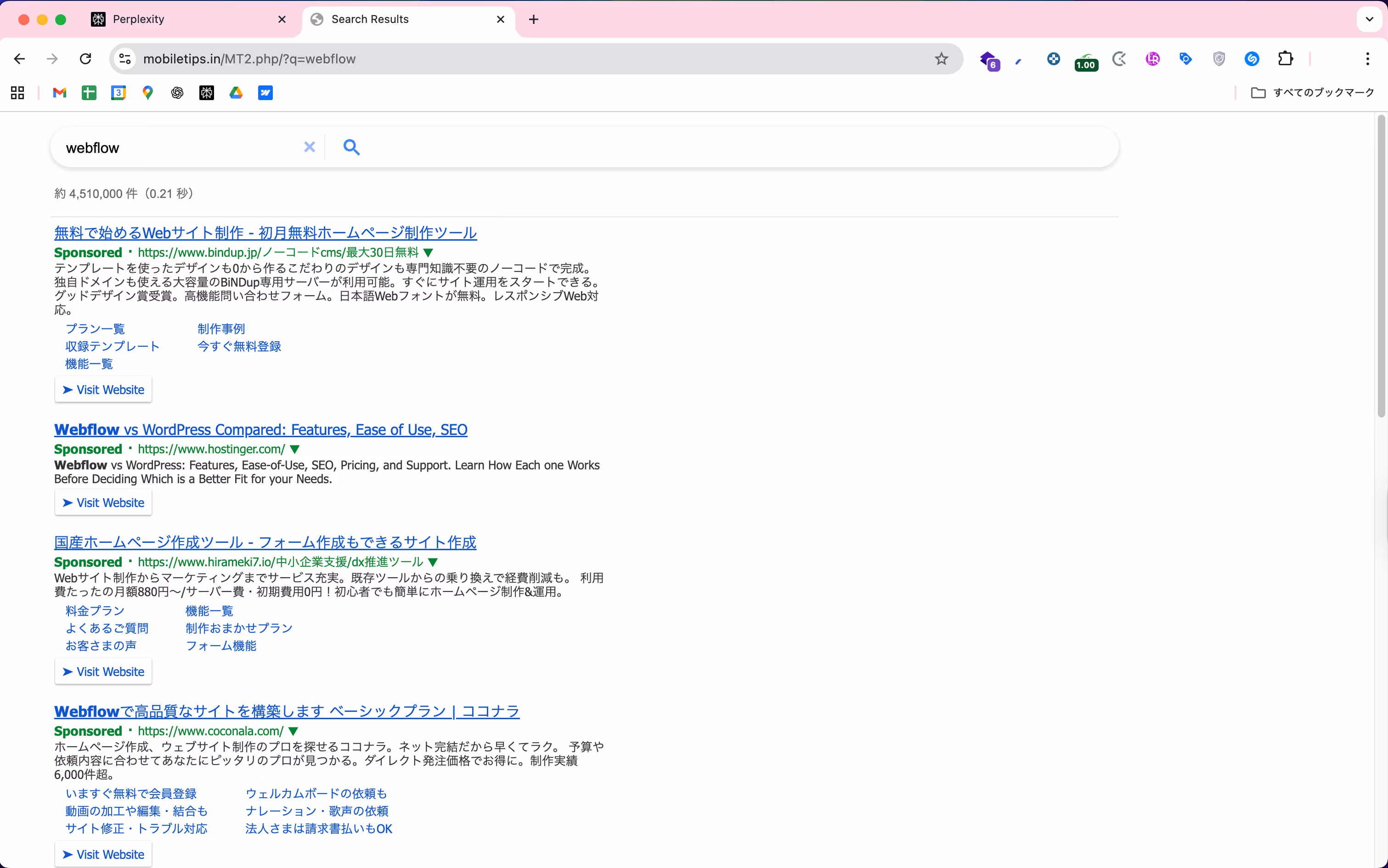Open Google Calendar bookmark icon
Viewport: 1388px width, 868px height.
tap(118, 92)
